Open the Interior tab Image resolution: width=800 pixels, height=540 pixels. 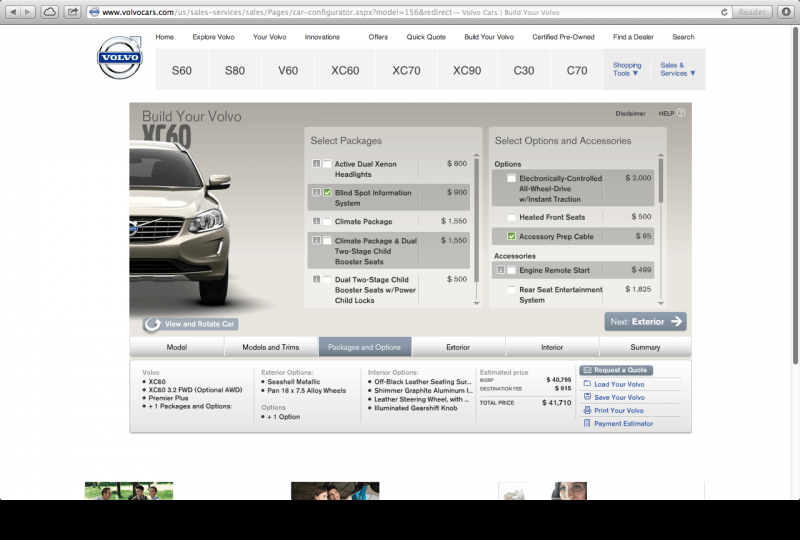(x=552, y=347)
